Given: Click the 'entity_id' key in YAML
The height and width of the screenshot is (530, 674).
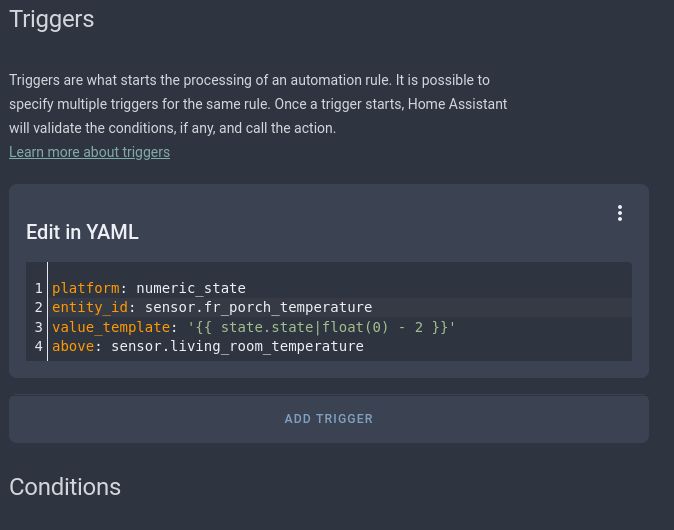Looking at the screenshot, I should click(x=90, y=307).
